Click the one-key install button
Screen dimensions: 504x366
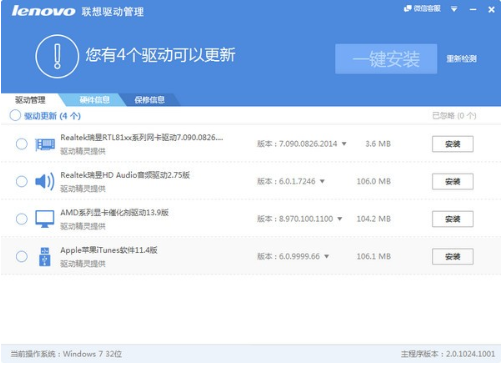[386, 59]
